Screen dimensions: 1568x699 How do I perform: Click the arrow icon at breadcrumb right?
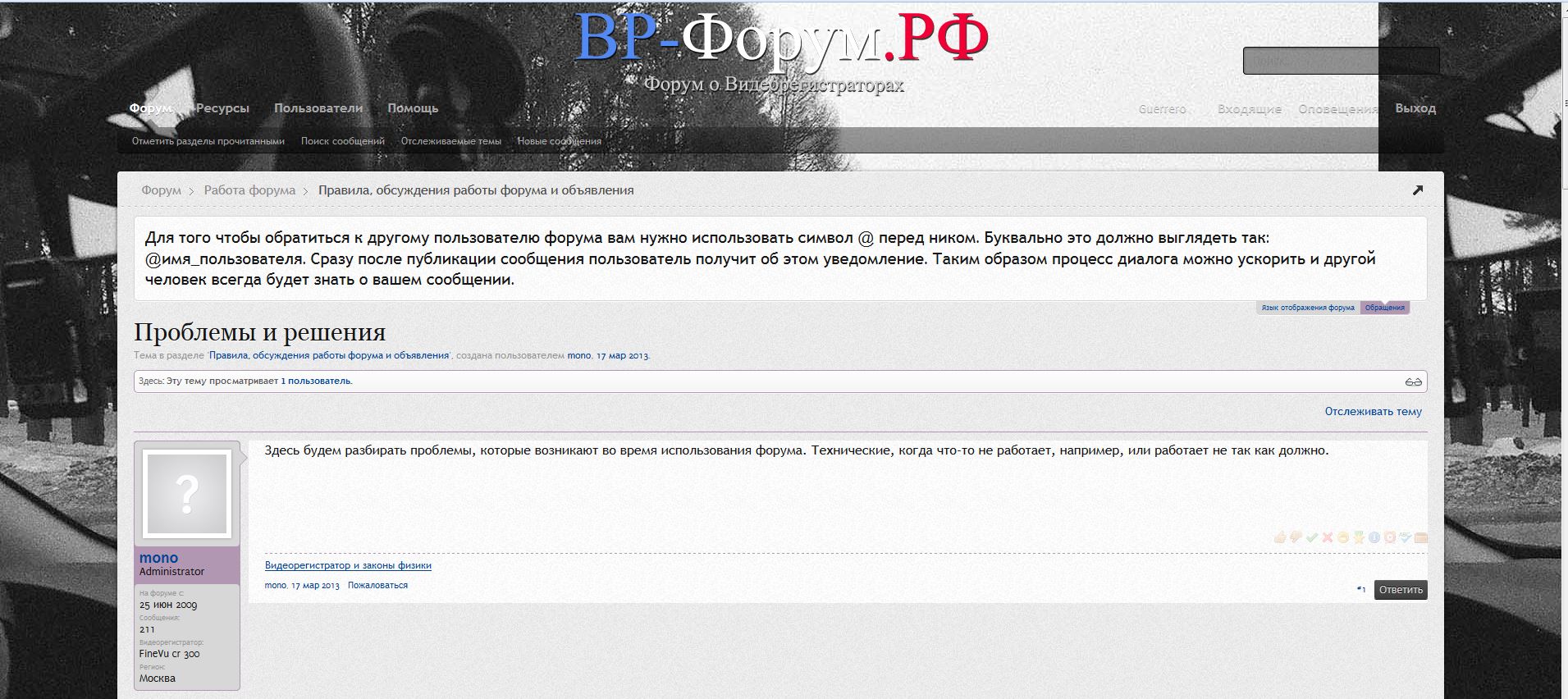[1417, 190]
